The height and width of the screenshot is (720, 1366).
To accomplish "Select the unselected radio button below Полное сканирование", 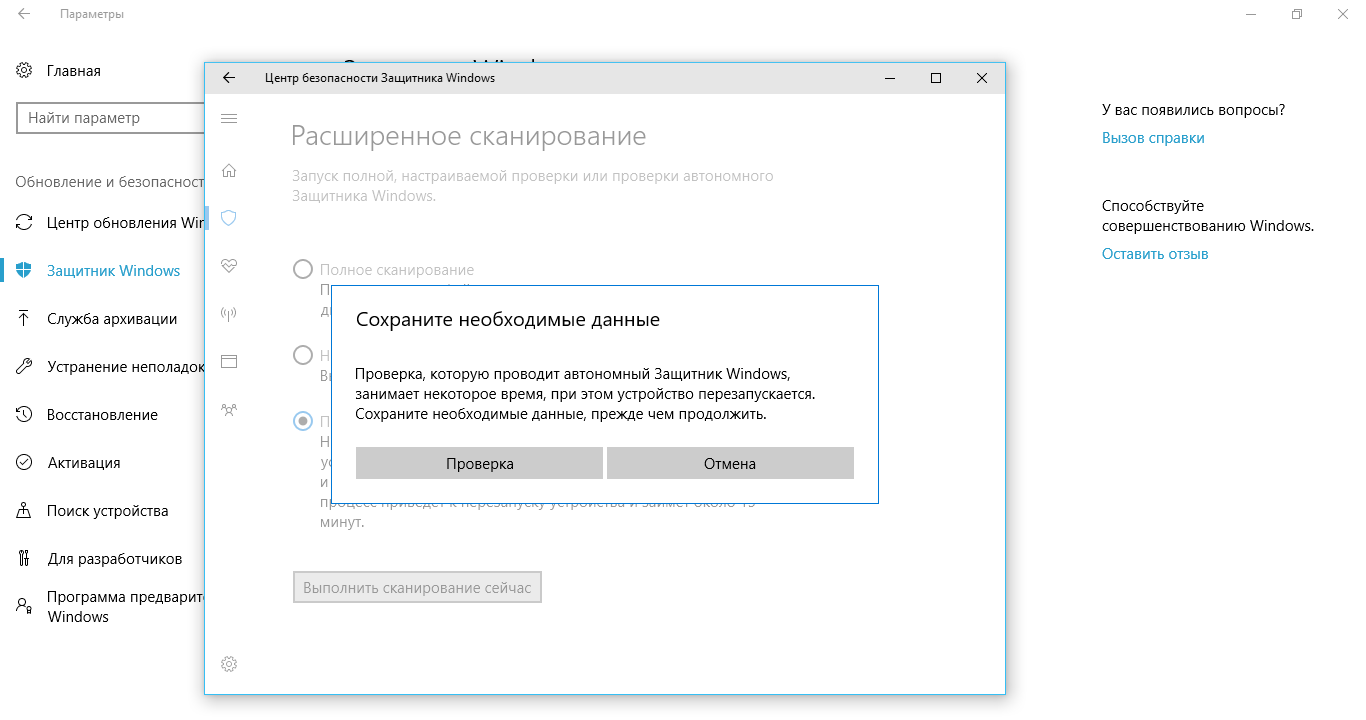I will tap(302, 355).
